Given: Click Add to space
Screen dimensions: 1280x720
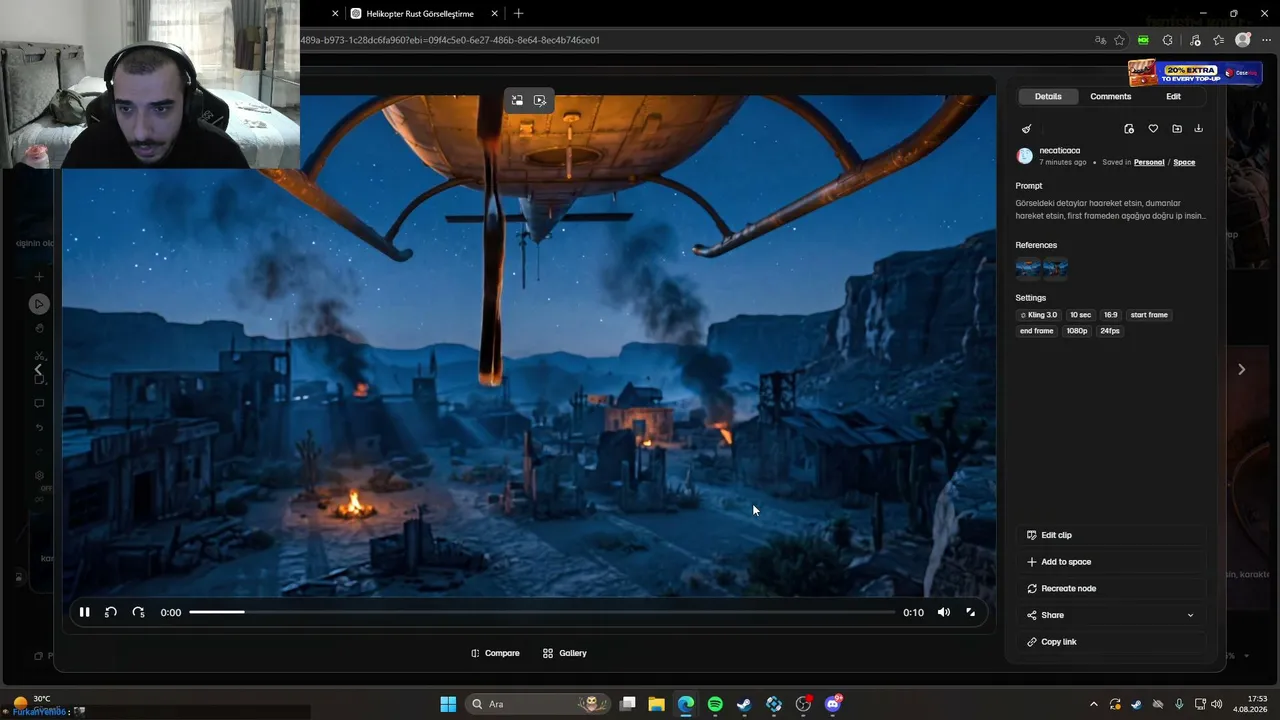Looking at the screenshot, I should (x=1110, y=562).
